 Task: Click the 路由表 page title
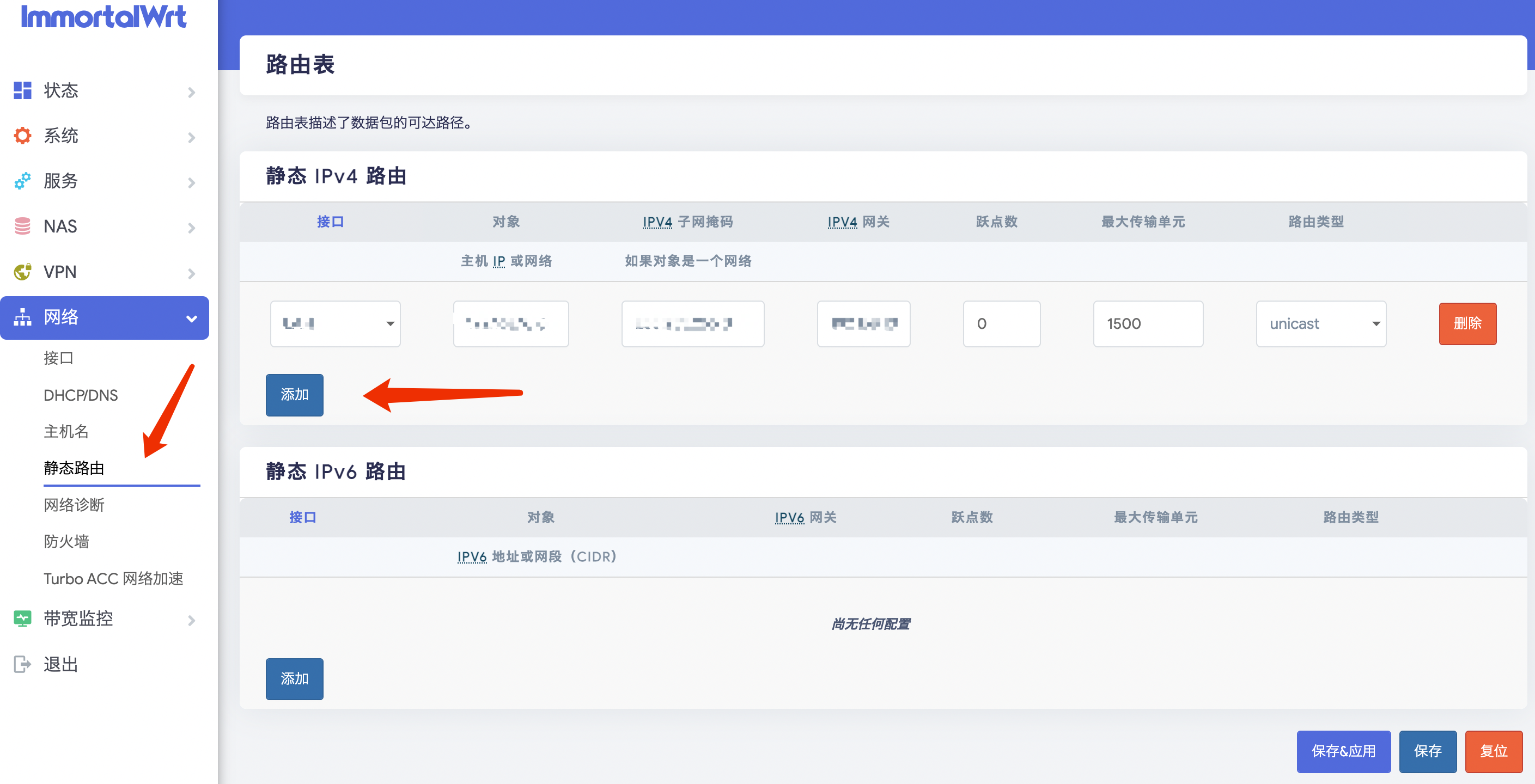(300, 64)
